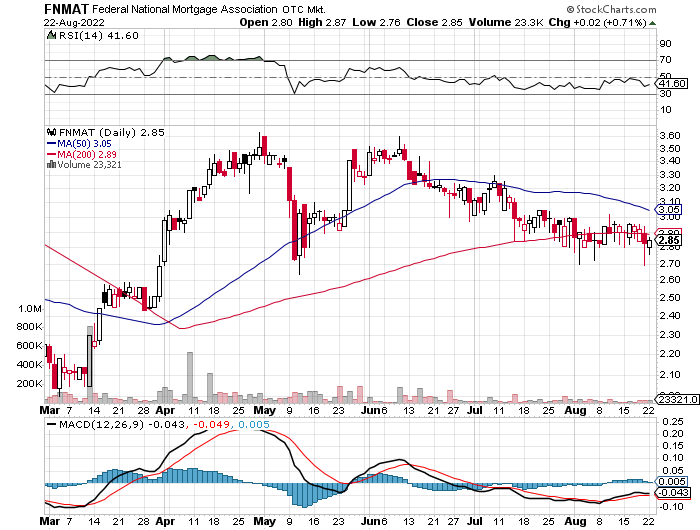
Task: Click the FNMAT ticker symbol title
Action: (x=67, y=9)
